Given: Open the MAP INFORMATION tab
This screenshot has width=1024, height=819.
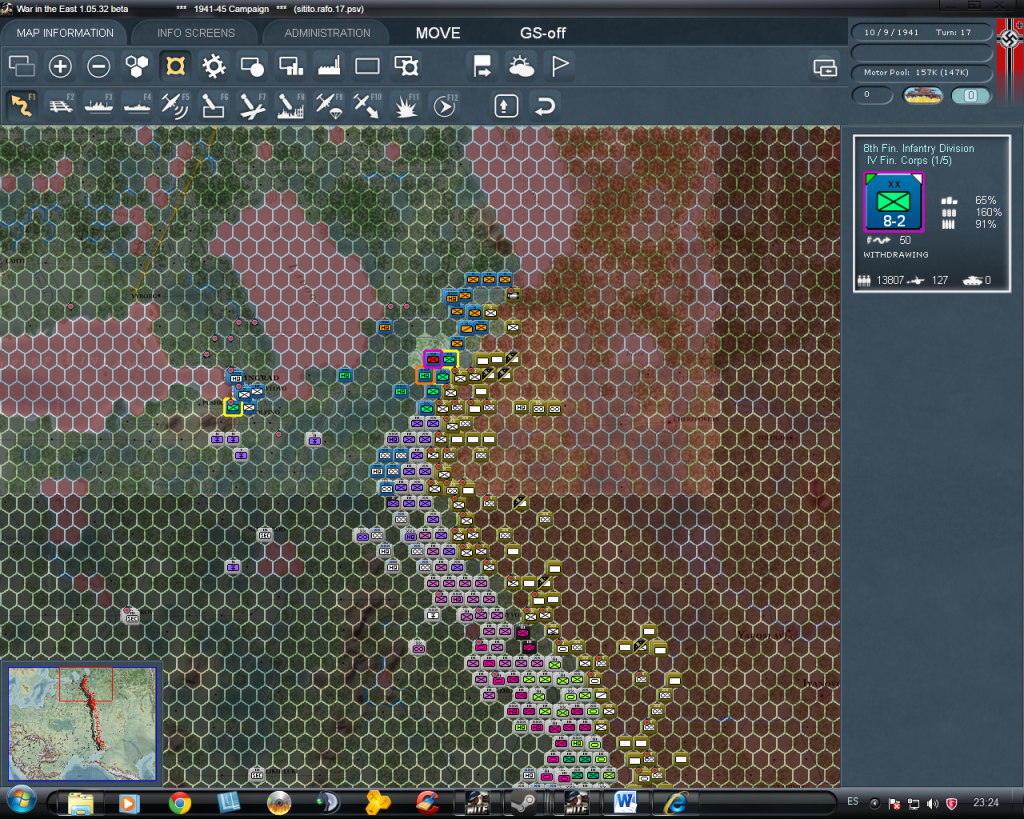Looking at the screenshot, I should 65,33.
